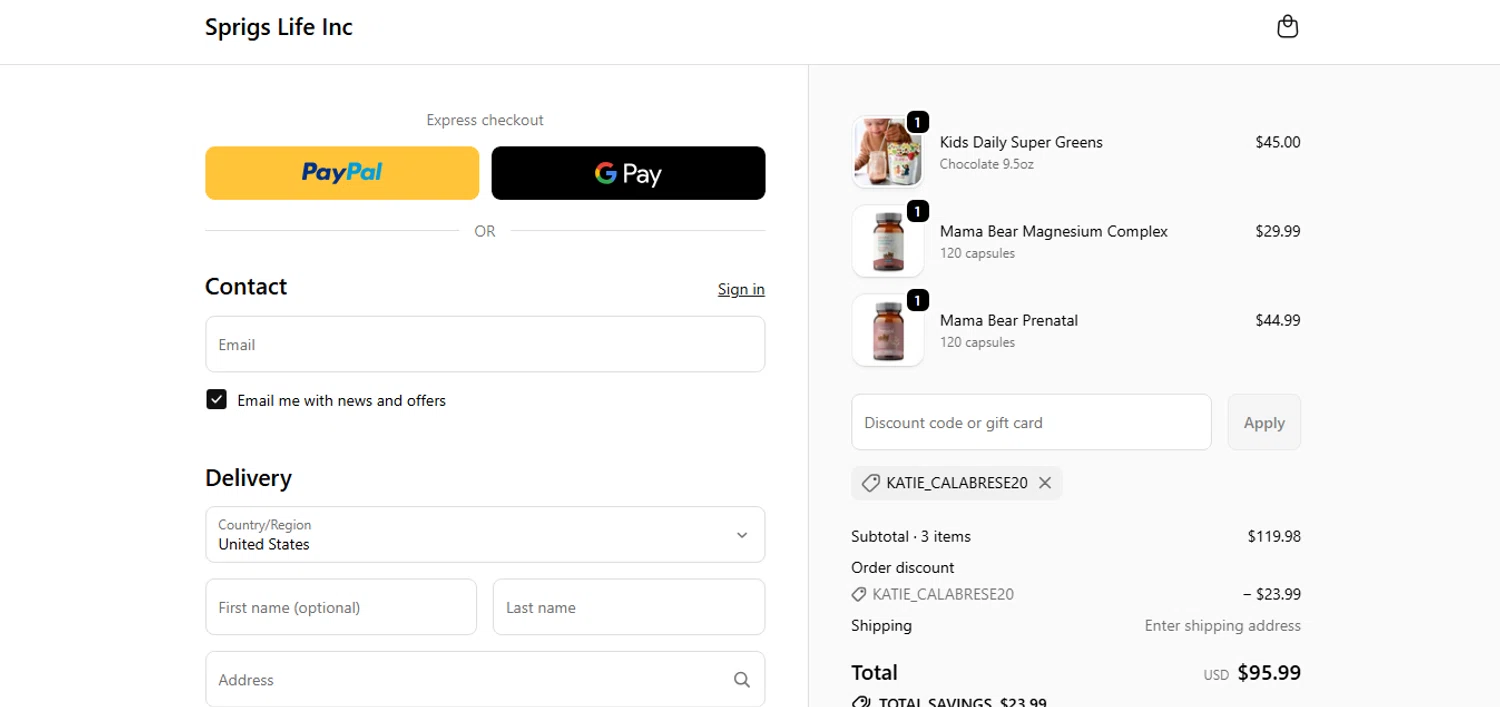The width and height of the screenshot is (1500, 707).
Task: Click the Subtotal $119.98 amount
Action: (x=1274, y=536)
